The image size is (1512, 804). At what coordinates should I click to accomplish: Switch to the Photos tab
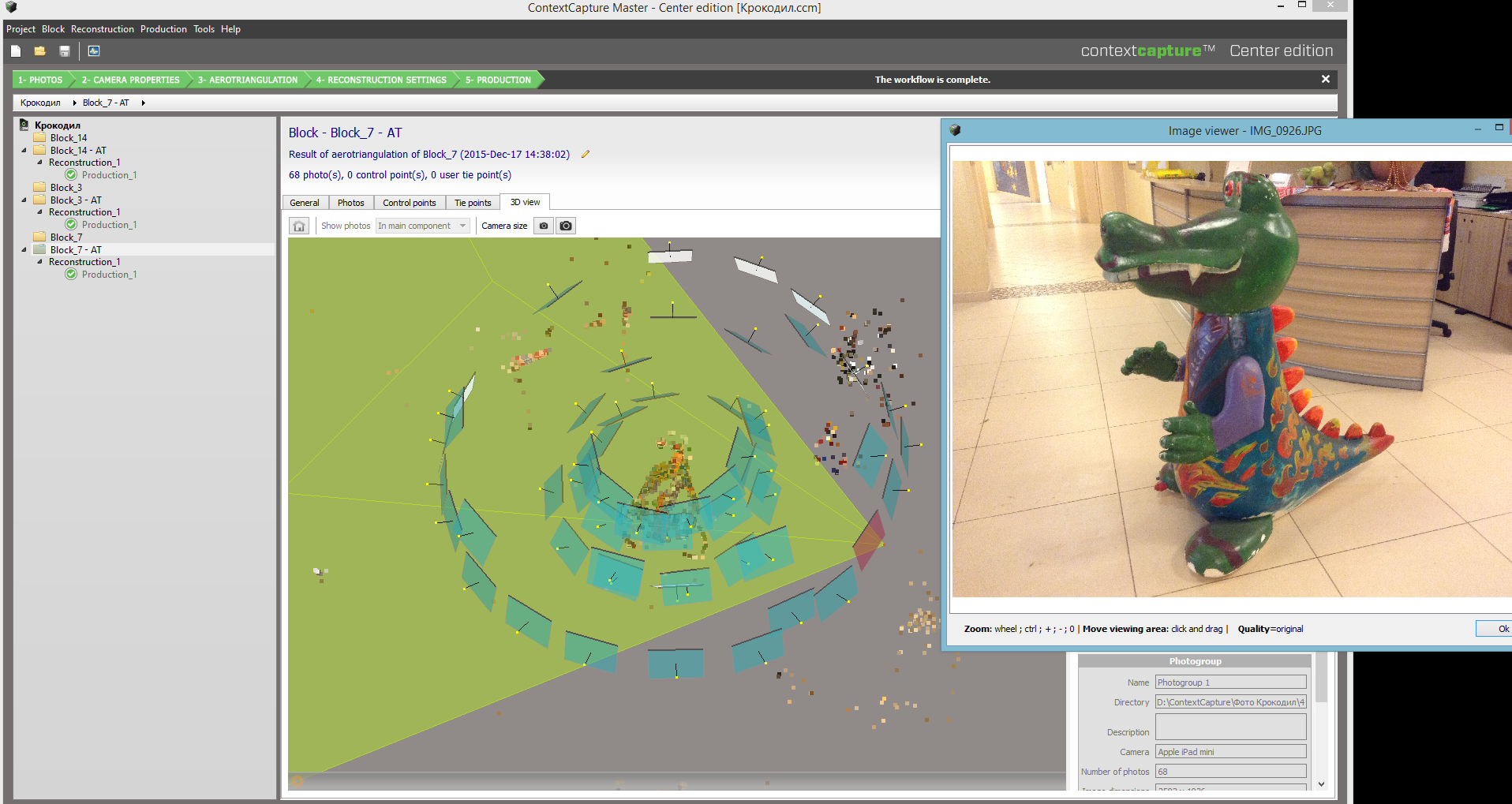tap(351, 203)
